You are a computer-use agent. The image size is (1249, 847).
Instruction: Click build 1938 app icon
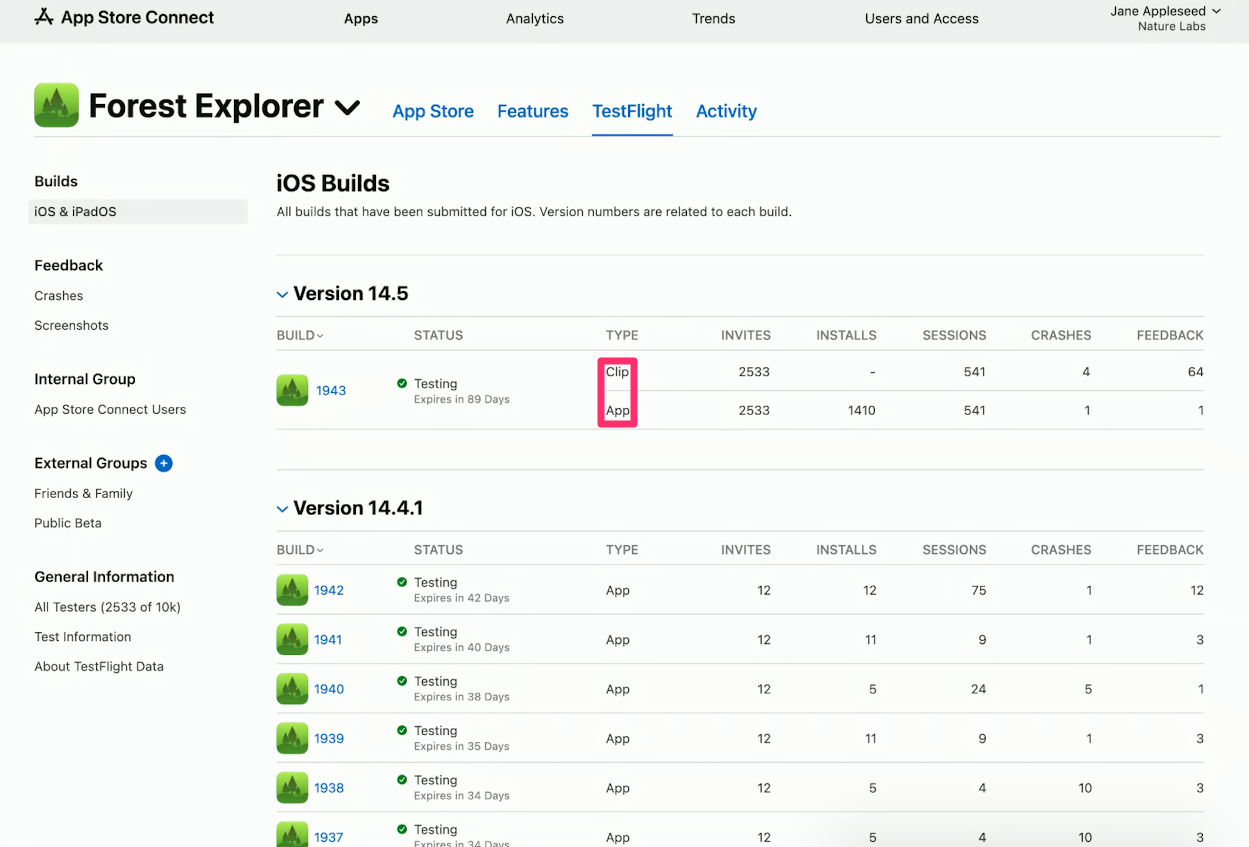[292, 788]
